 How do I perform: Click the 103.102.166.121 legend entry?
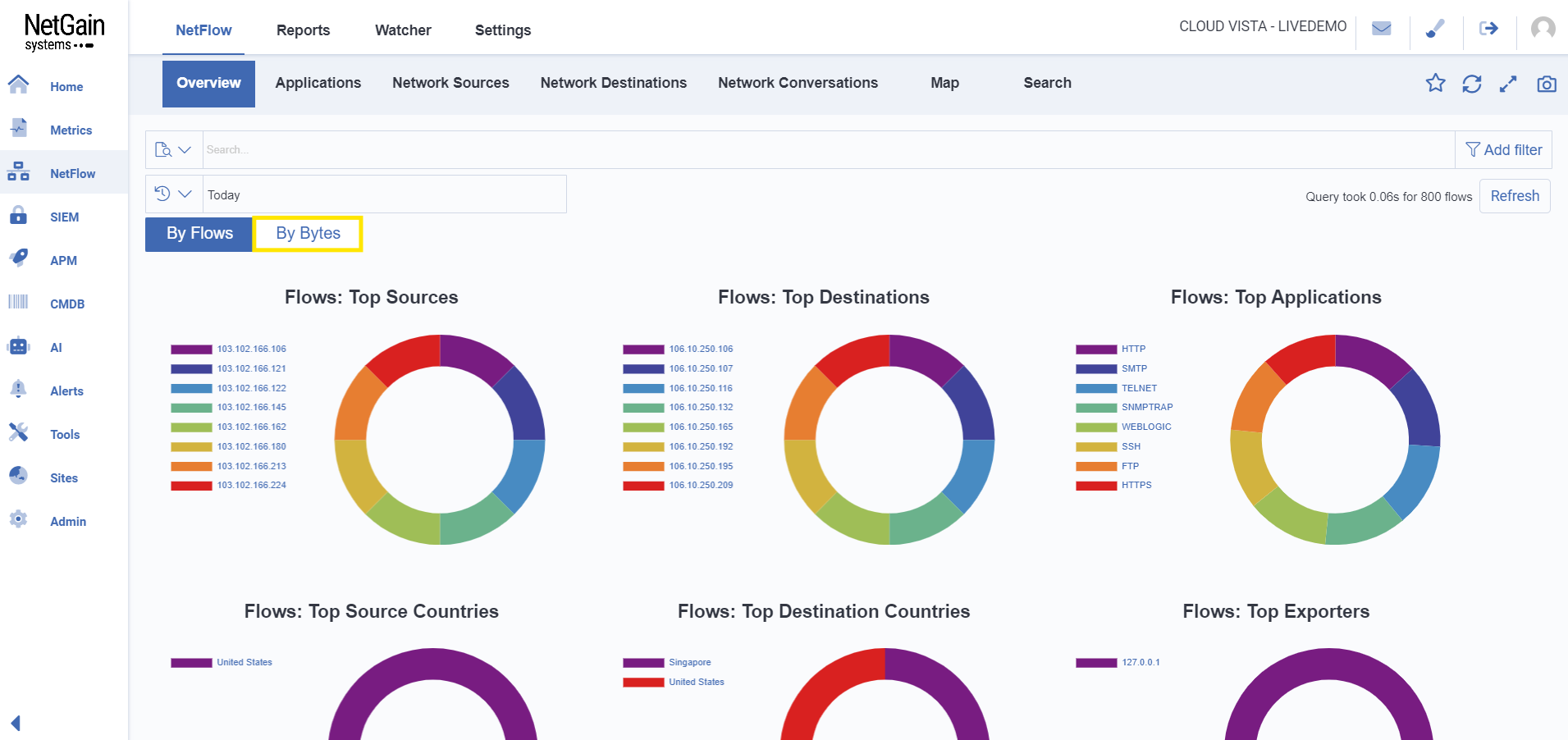(x=252, y=369)
